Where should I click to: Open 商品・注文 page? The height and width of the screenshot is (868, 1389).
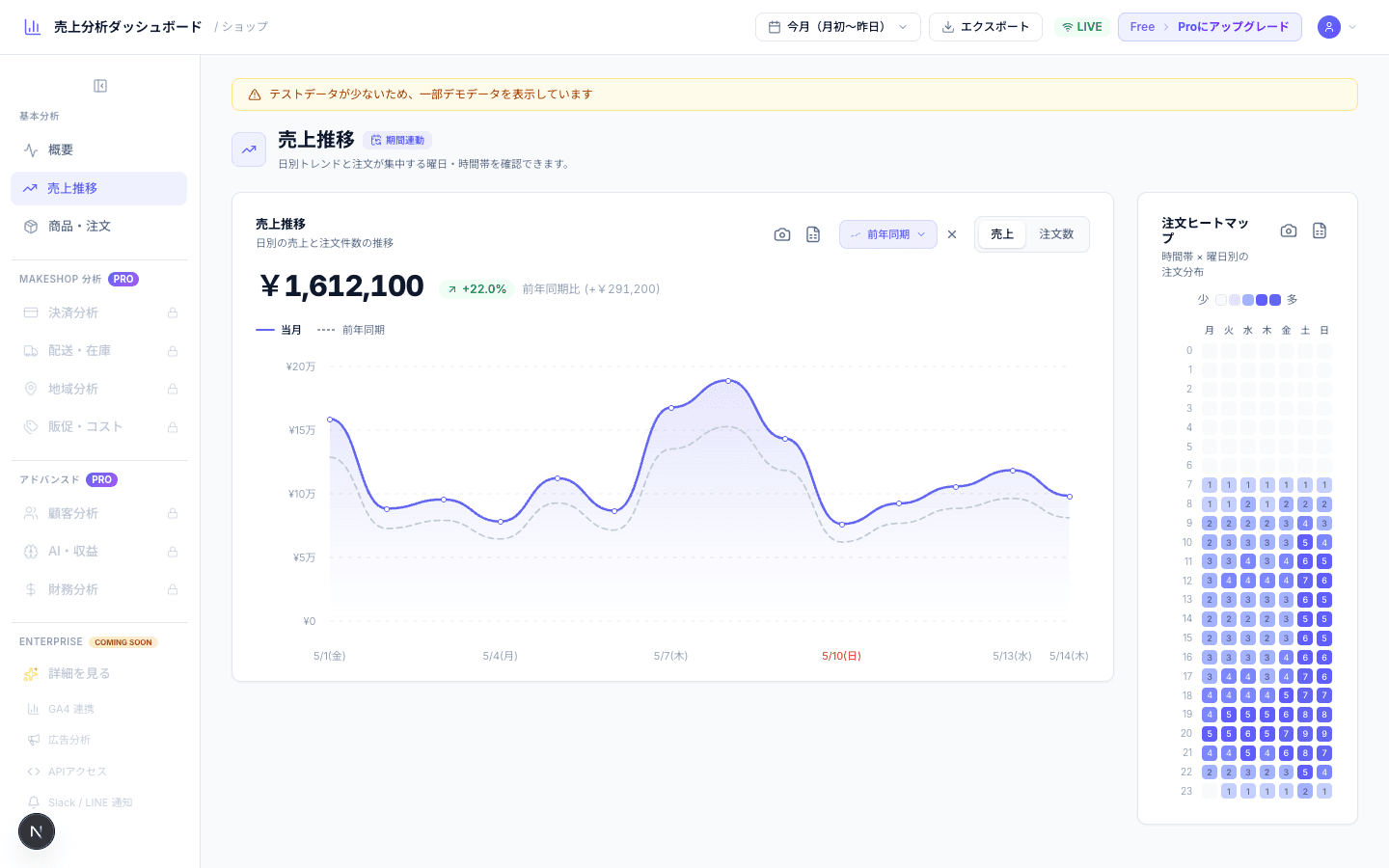(98, 227)
